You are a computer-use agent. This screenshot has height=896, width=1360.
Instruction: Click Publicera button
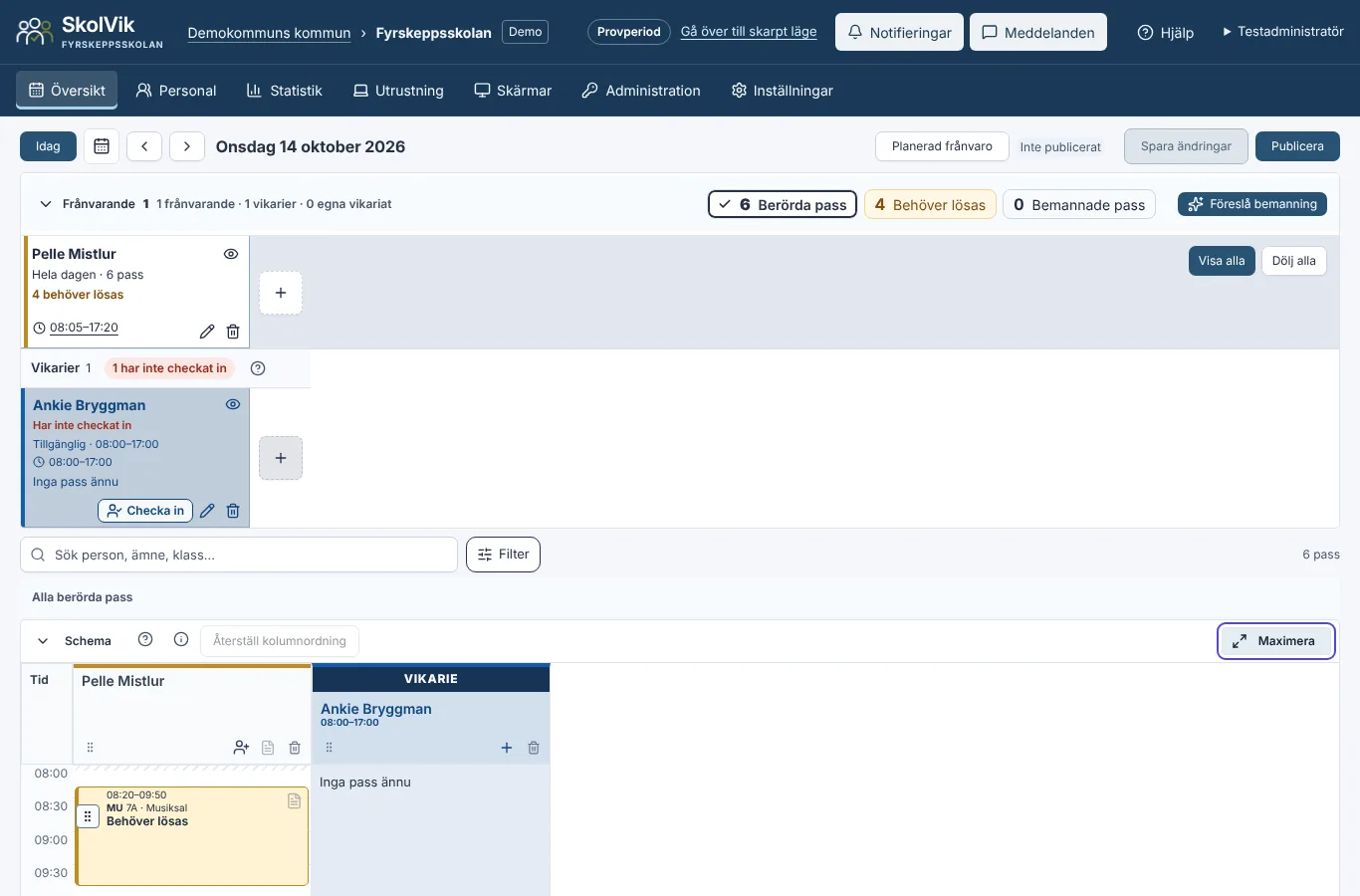click(x=1297, y=146)
